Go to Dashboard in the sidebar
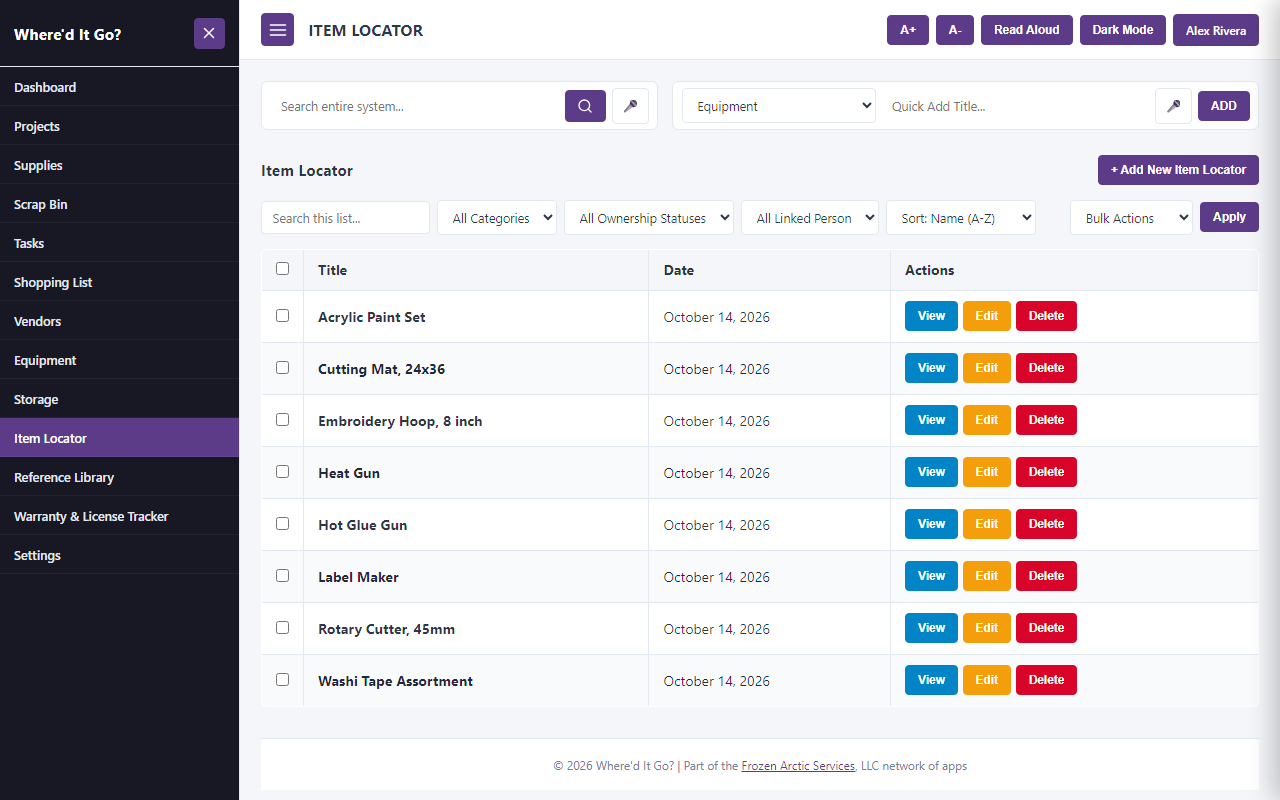The height and width of the screenshot is (800, 1280). pyautogui.click(x=119, y=87)
